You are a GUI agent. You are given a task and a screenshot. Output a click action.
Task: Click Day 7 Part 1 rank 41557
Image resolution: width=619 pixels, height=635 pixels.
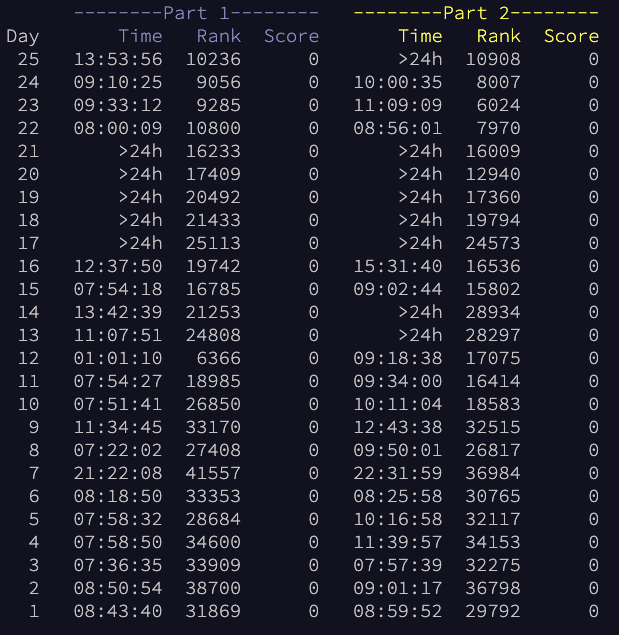[213, 473]
